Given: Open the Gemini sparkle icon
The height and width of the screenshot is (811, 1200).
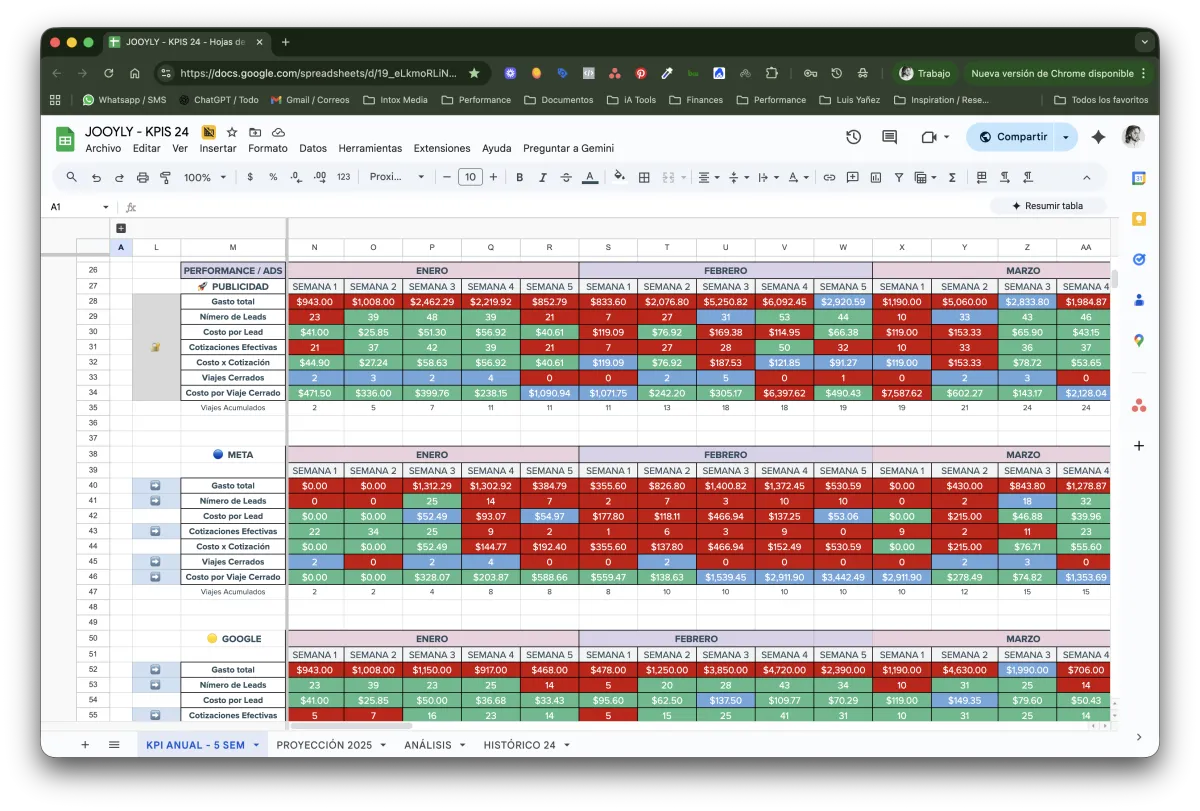Looking at the screenshot, I should click(x=1098, y=137).
